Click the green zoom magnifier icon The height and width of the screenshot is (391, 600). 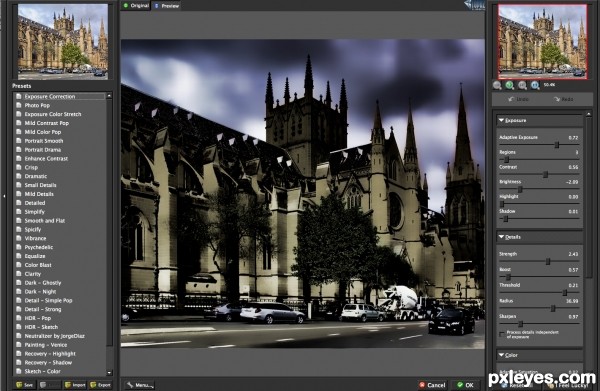tap(510, 85)
